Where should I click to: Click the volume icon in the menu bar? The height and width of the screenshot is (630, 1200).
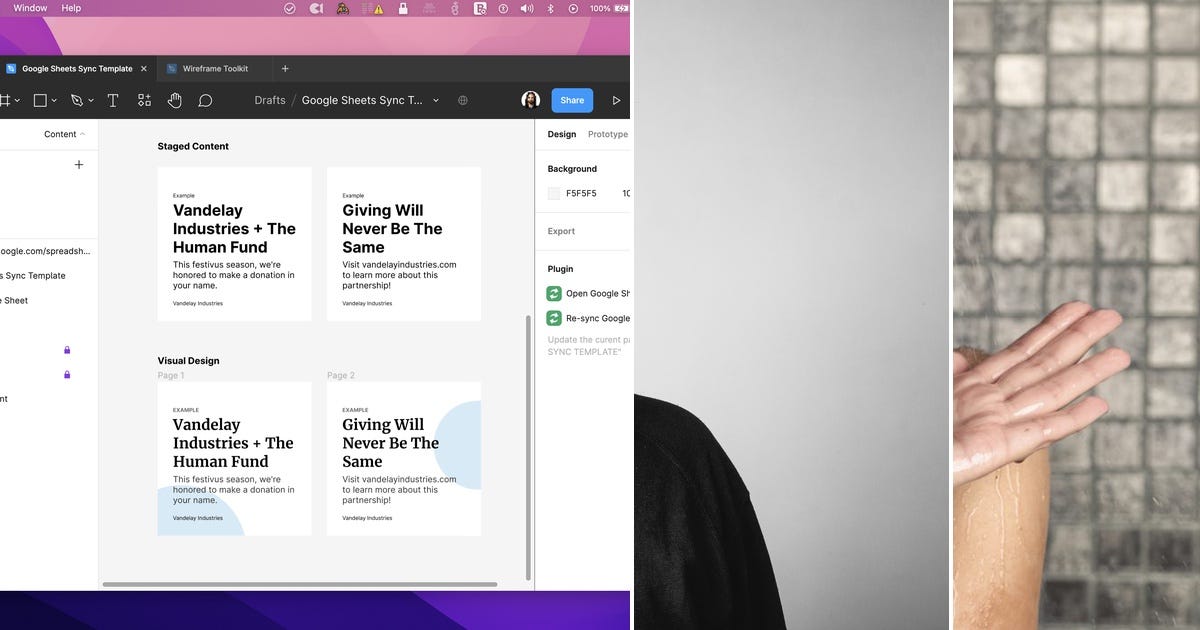click(x=526, y=8)
